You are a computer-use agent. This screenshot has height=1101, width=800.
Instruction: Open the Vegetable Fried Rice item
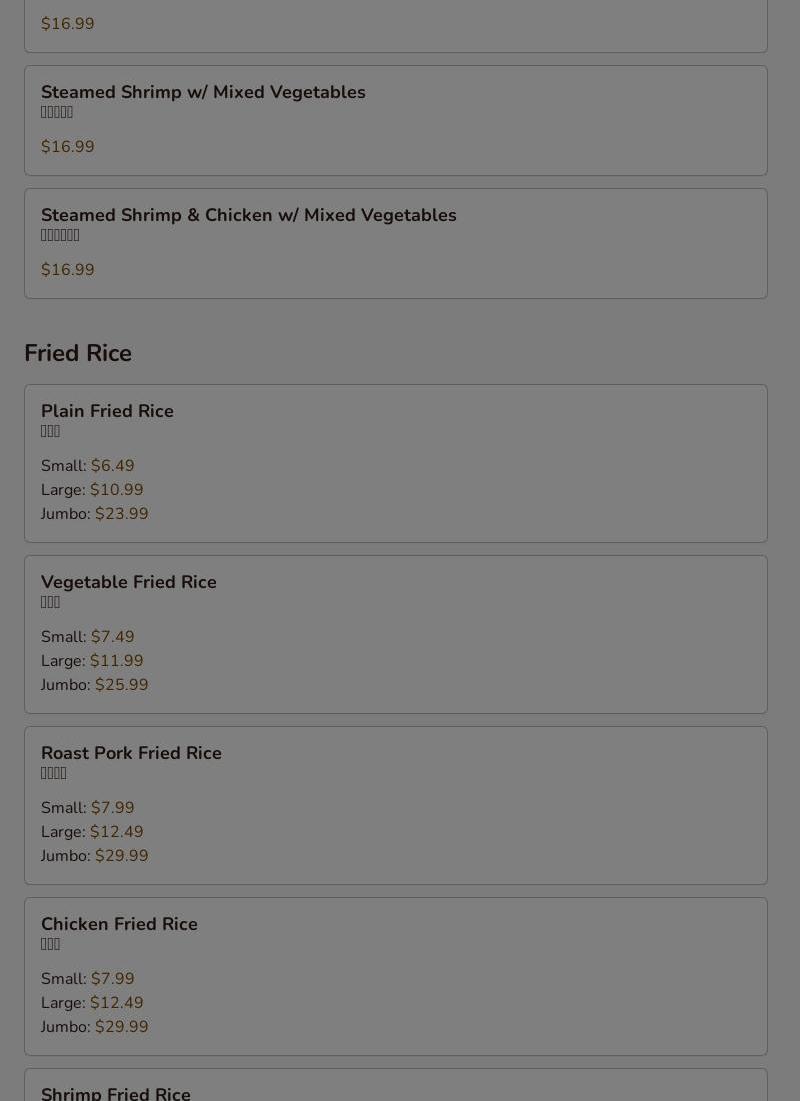tap(129, 583)
